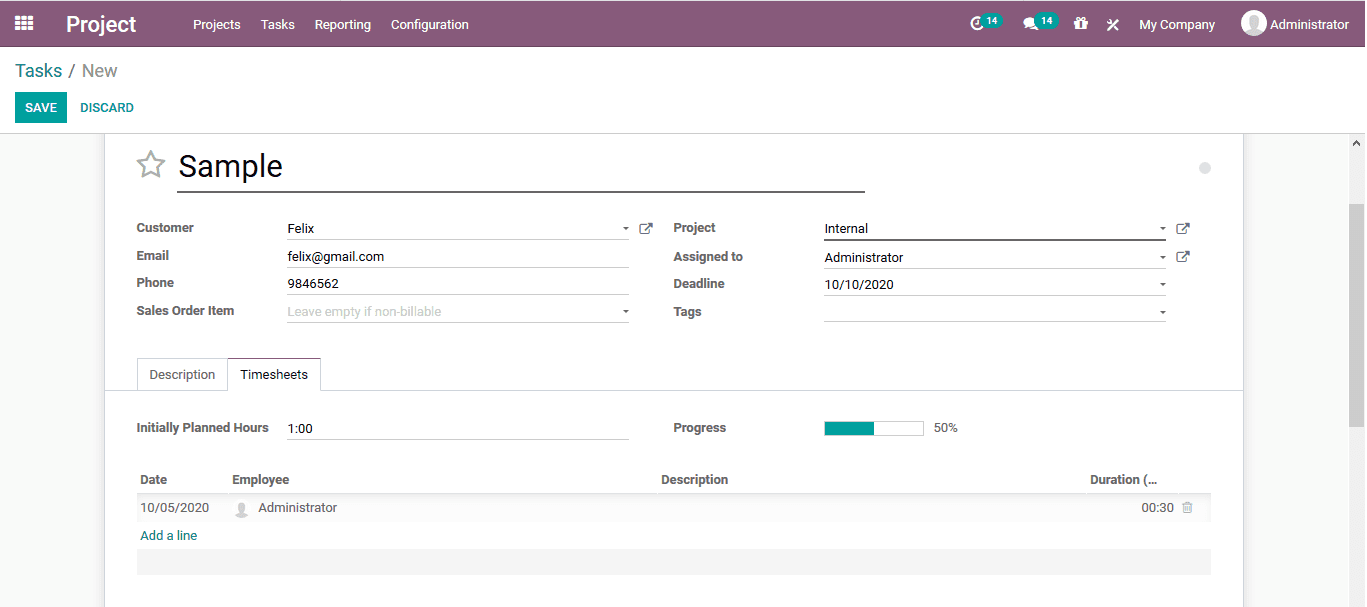Open the Deadline date picker dropdown
The height and width of the screenshot is (607, 1367).
[1161, 284]
